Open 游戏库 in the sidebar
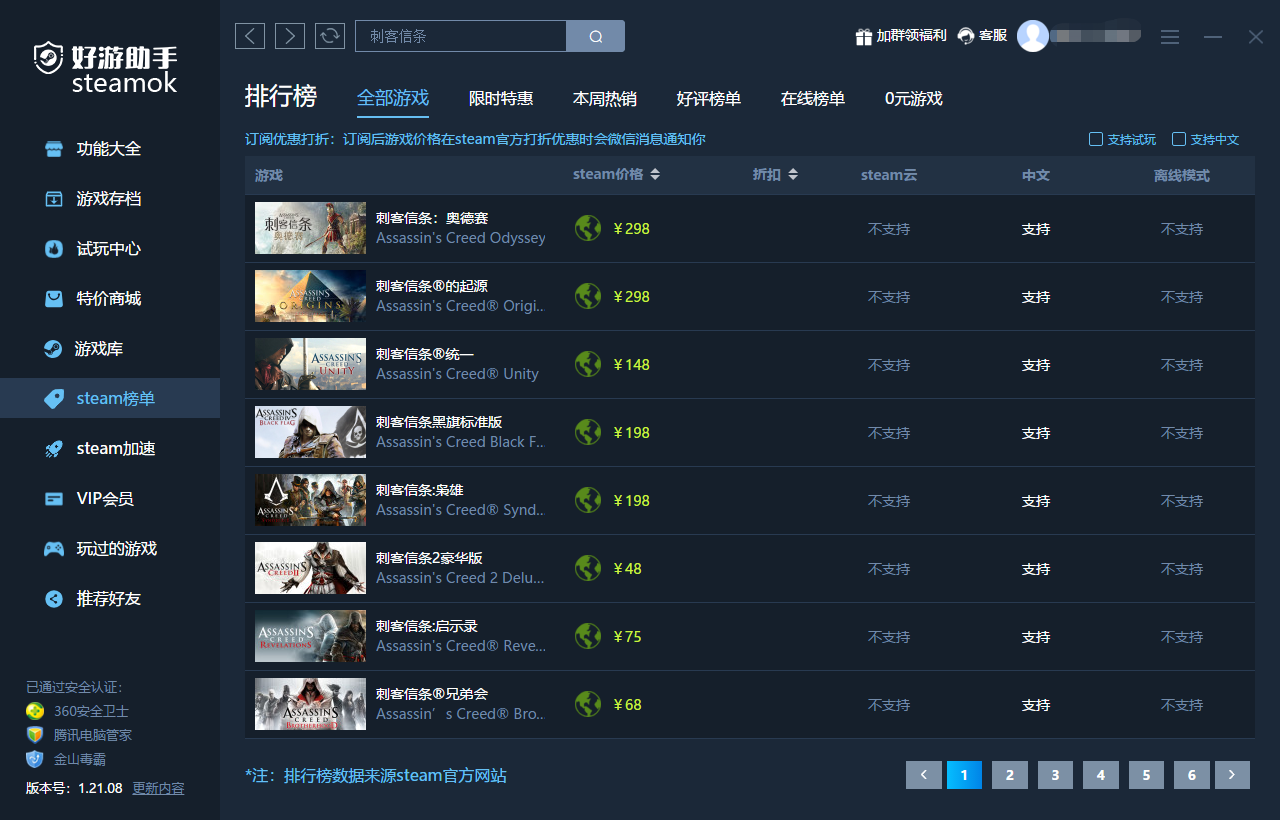Image resolution: width=1280 pixels, height=820 pixels. (x=110, y=349)
